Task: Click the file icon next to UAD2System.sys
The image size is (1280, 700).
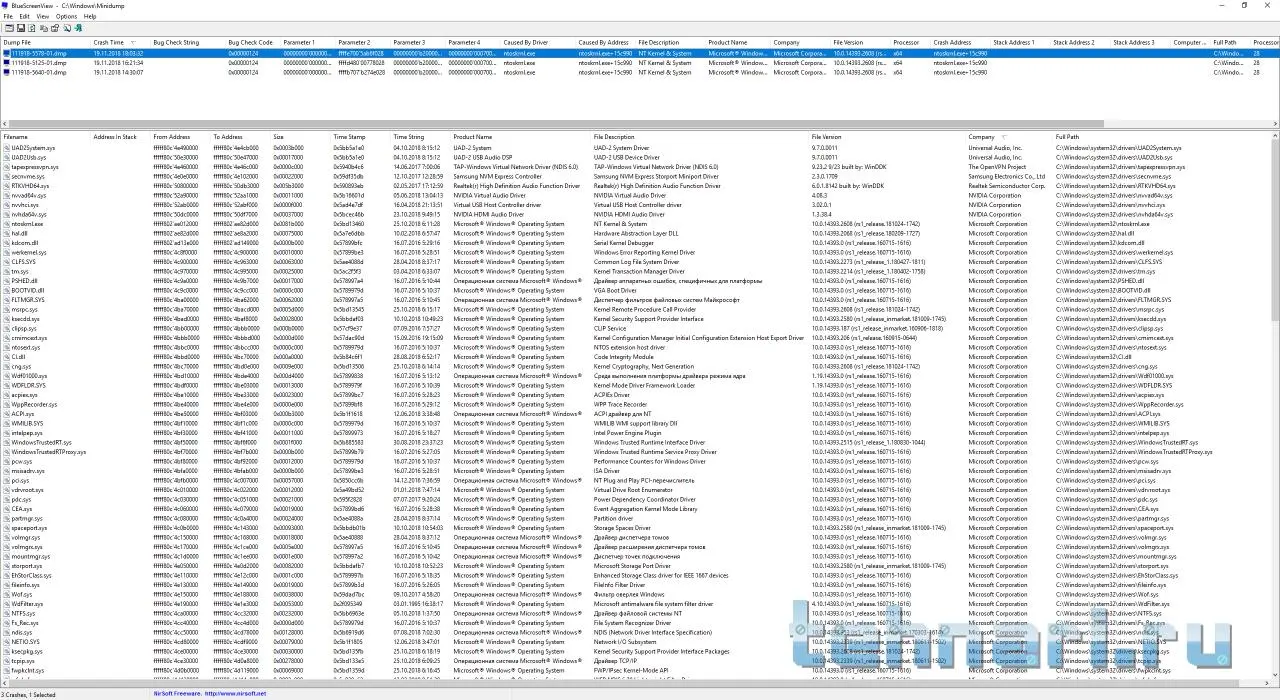Action: coord(6,148)
